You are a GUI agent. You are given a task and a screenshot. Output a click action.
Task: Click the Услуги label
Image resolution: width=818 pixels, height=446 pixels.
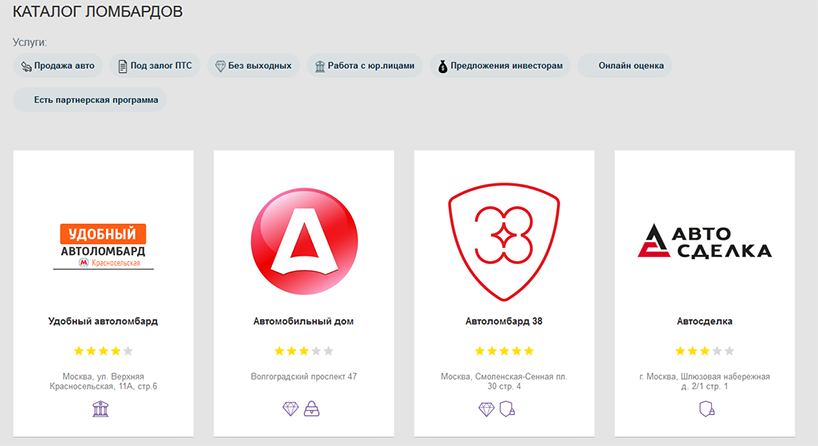(30, 43)
